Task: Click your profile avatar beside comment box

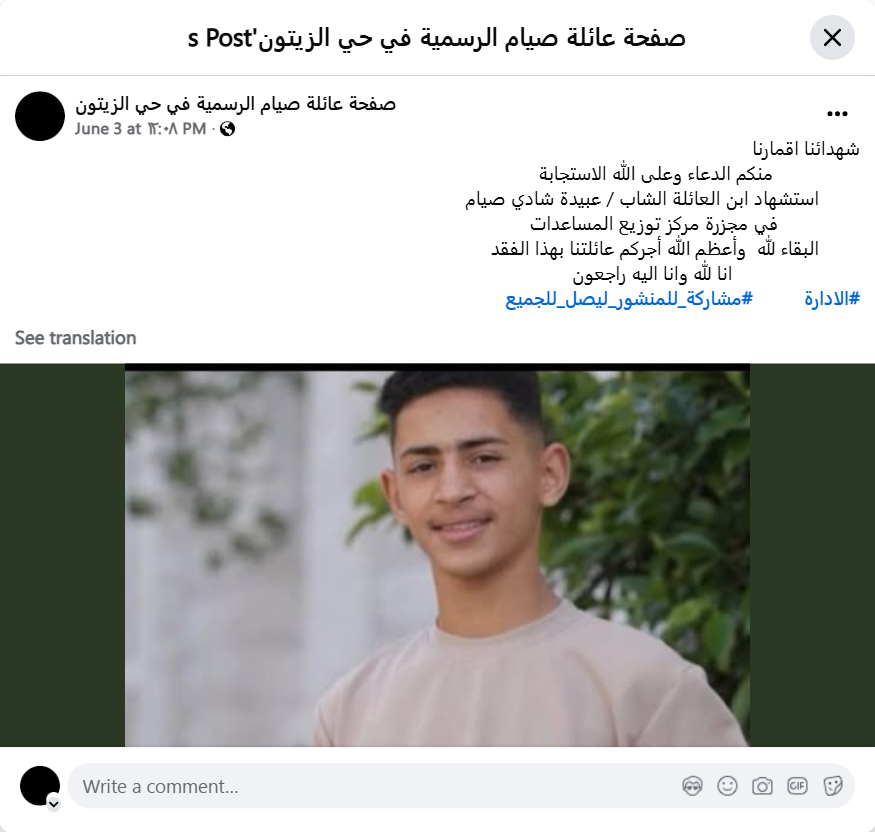Action: point(40,786)
